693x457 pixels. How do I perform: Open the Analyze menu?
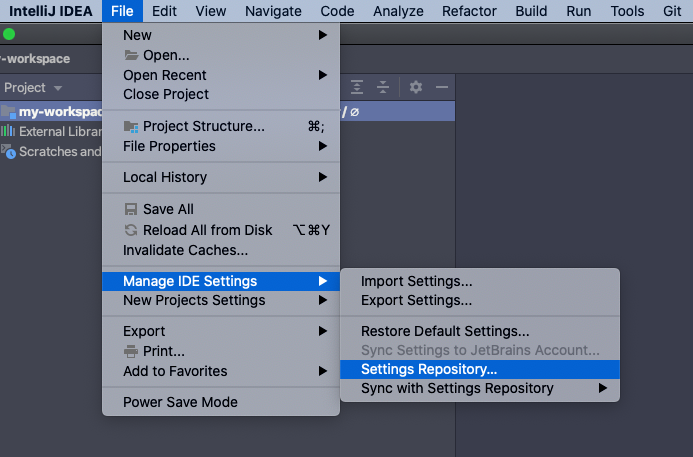point(398,11)
